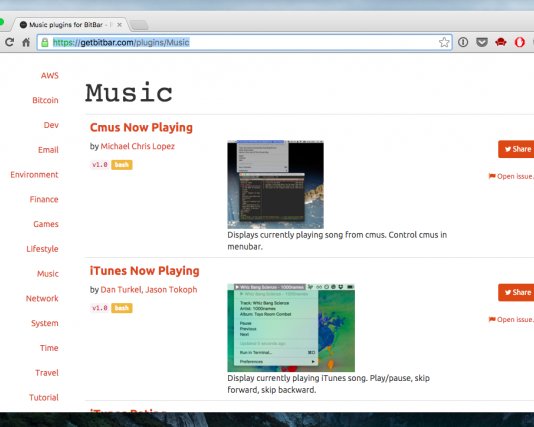The width and height of the screenshot is (534, 427).
Task: Bookmark this page with the star icon
Action: click(444, 42)
